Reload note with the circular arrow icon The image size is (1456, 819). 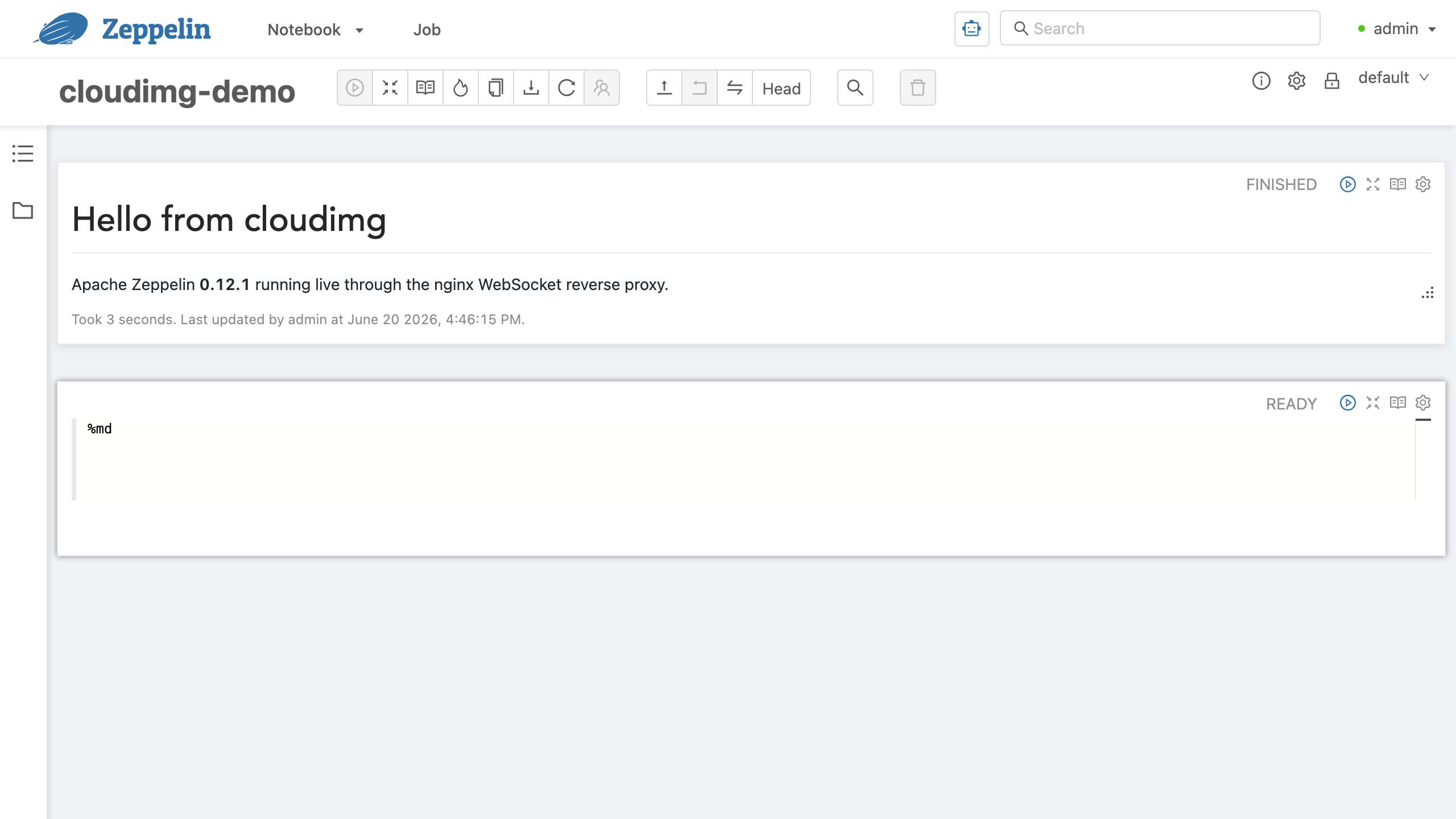tap(566, 88)
